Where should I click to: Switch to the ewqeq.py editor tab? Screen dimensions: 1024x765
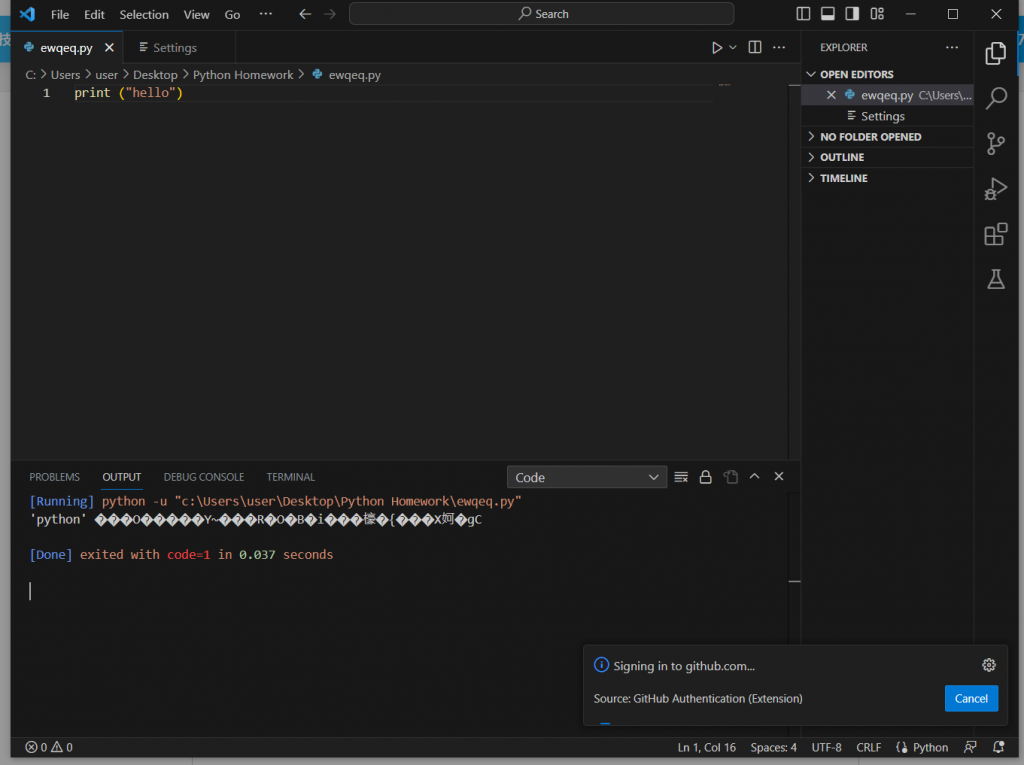pyautogui.click(x=66, y=48)
